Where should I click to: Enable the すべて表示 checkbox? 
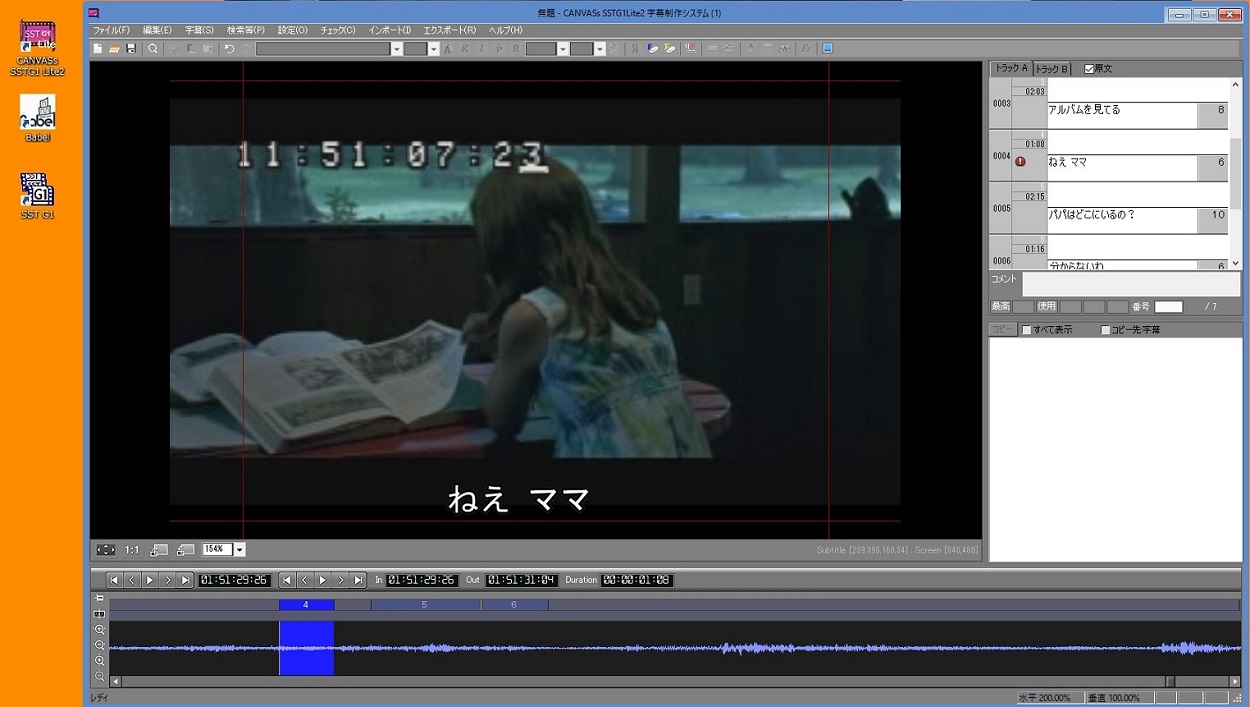pos(1026,330)
